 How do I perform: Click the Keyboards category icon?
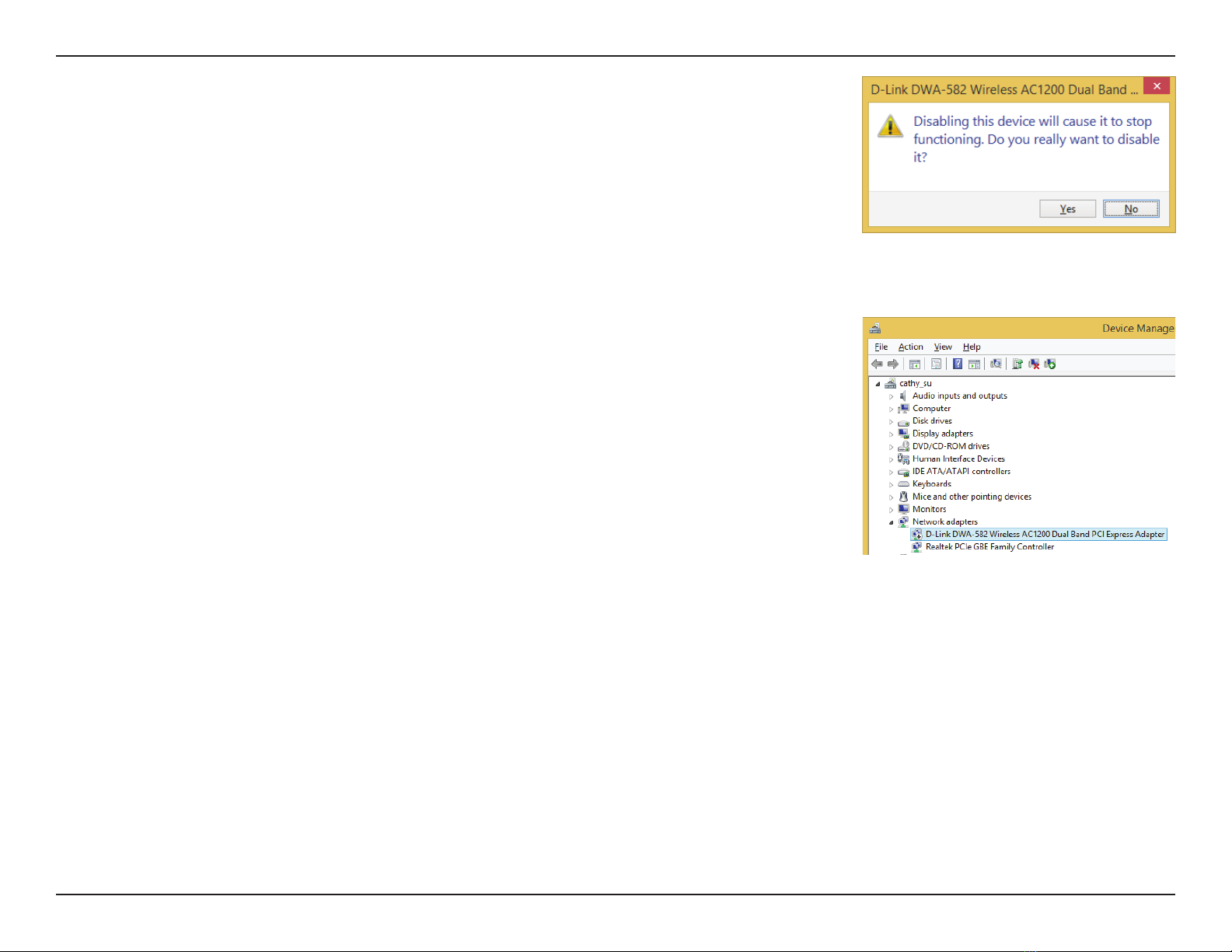pyautogui.click(x=903, y=484)
